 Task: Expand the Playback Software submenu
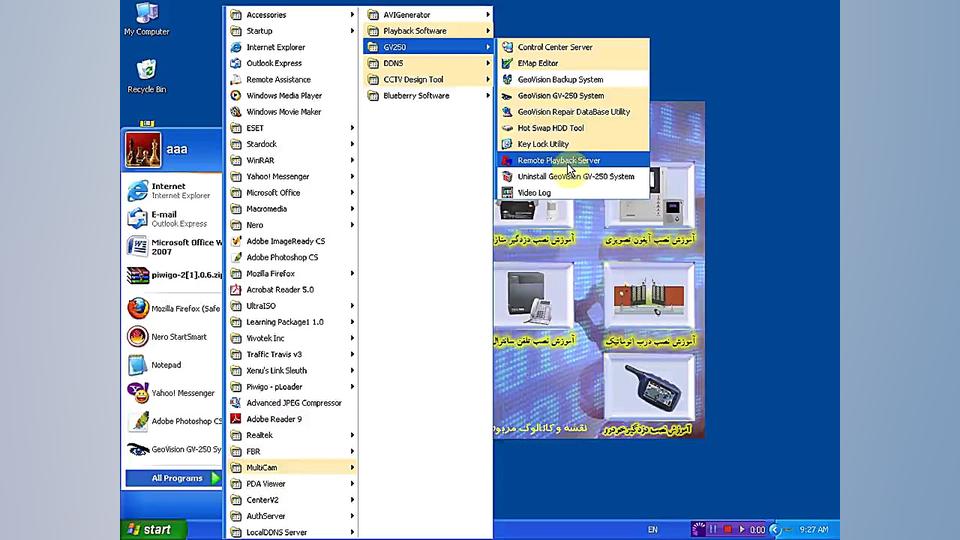(428, 31)
